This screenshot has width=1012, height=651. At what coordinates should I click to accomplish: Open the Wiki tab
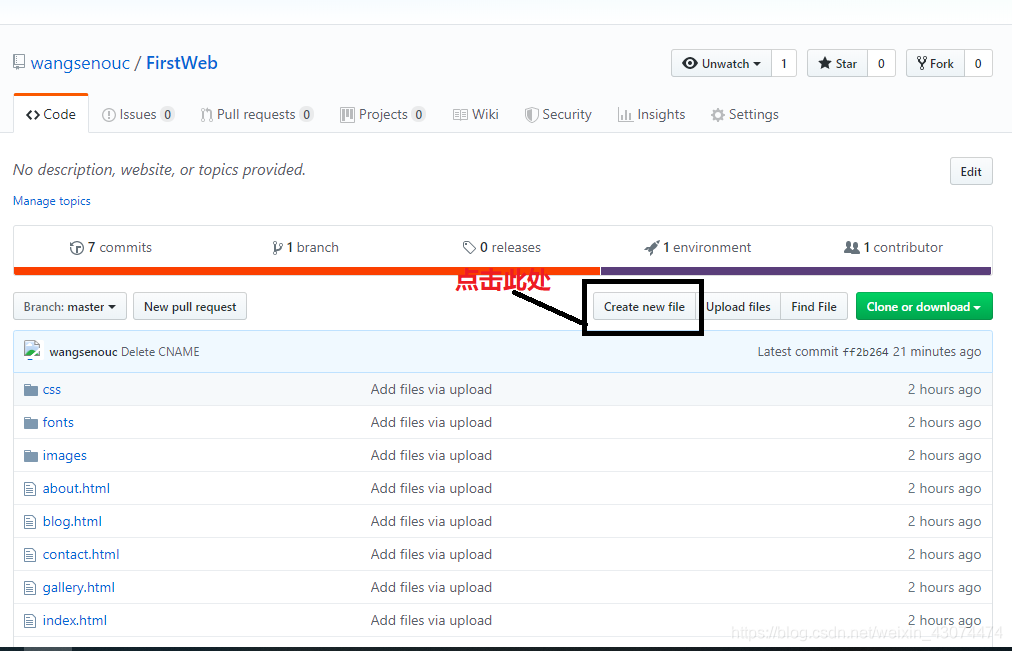(x=476, y=114)
